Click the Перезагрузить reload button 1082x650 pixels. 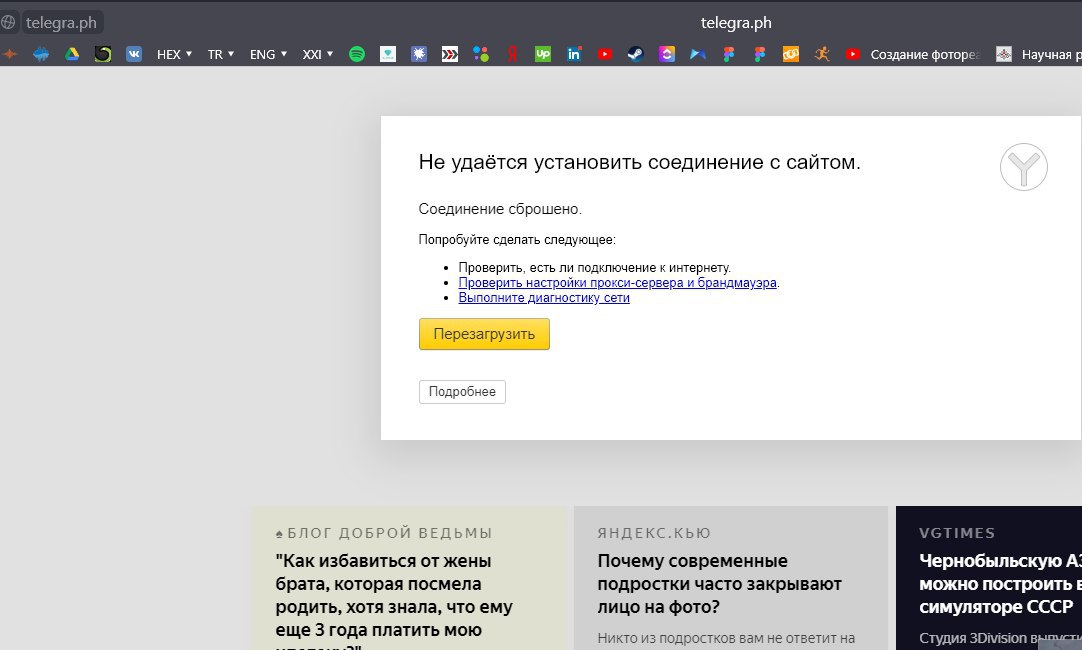pos(484,334)
